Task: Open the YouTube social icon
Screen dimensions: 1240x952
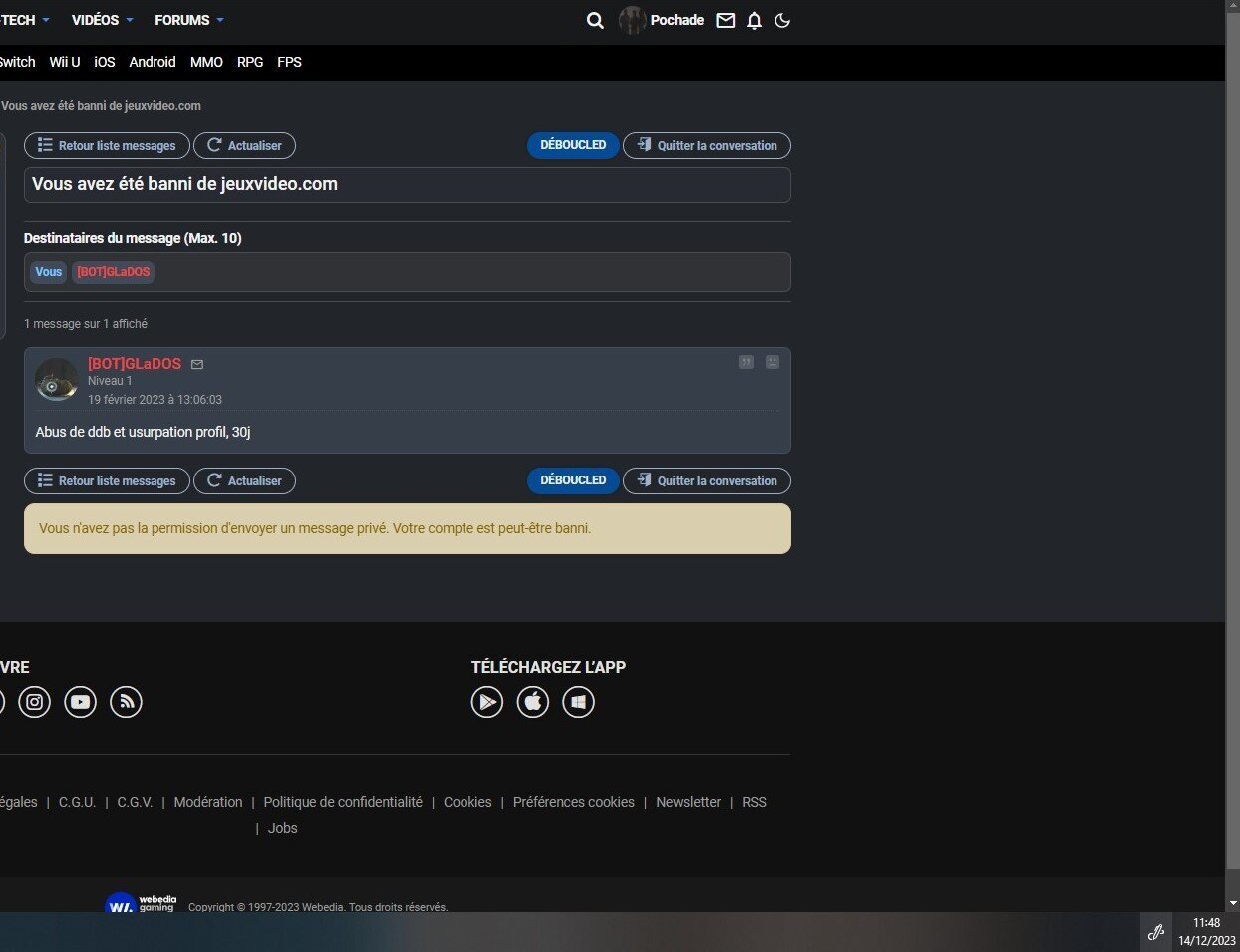Action: [81, 702]
